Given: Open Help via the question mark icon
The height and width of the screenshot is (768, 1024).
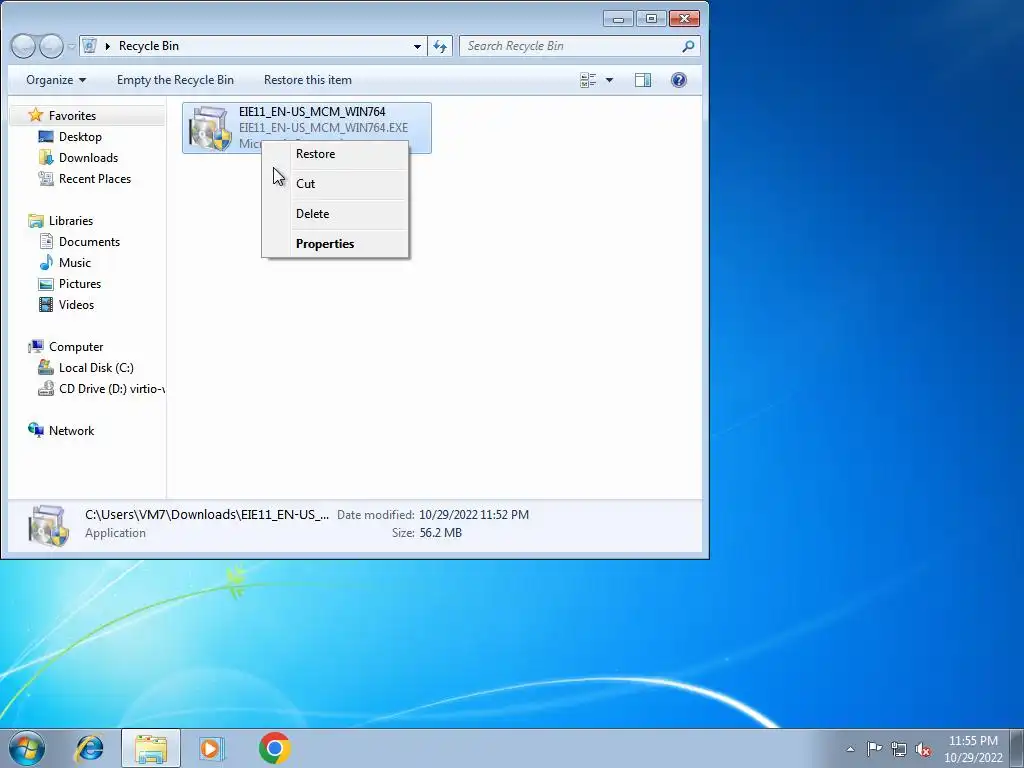Looking at the screenshot, I should pos(679,80).
